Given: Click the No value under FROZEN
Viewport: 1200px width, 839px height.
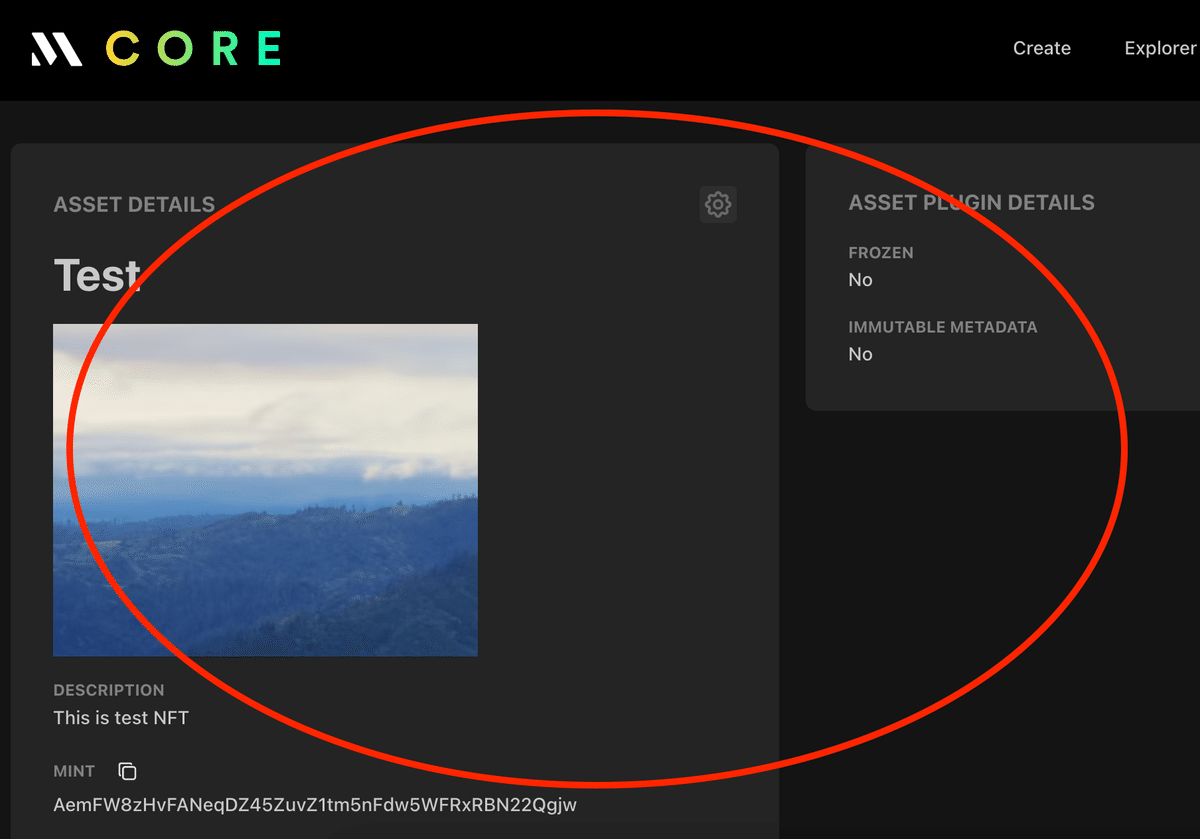Looking at the screenshot, I should 860,280.
